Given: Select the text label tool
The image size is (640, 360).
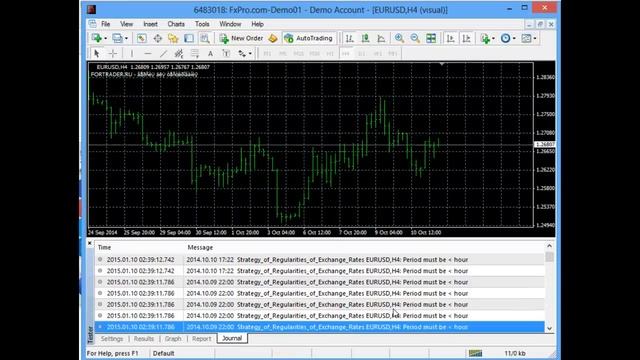Looking at the screenshot, I should click(226, 53).
